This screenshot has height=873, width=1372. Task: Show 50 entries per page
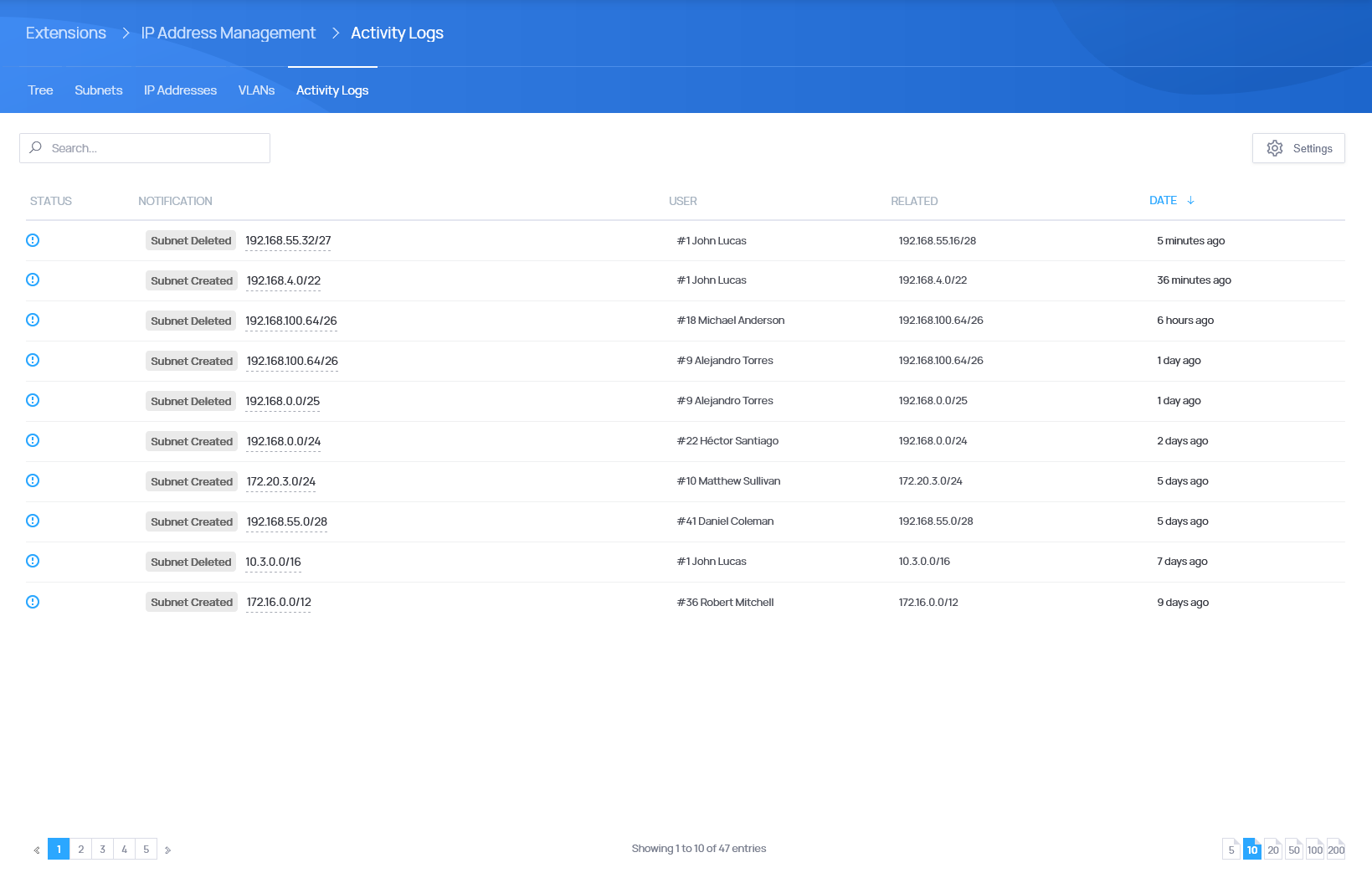1294,849
